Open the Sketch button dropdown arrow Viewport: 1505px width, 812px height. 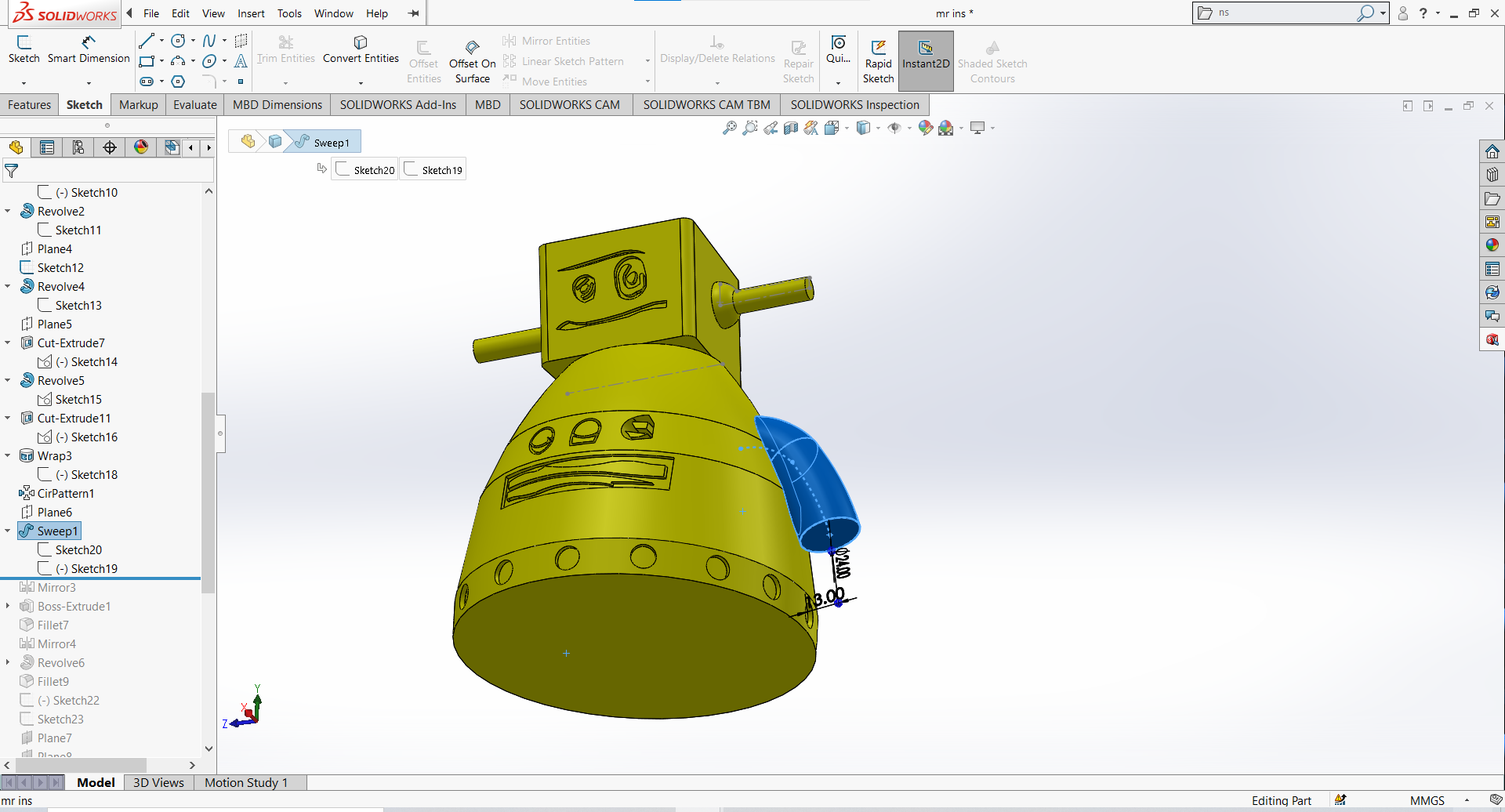tap(24, 82)
